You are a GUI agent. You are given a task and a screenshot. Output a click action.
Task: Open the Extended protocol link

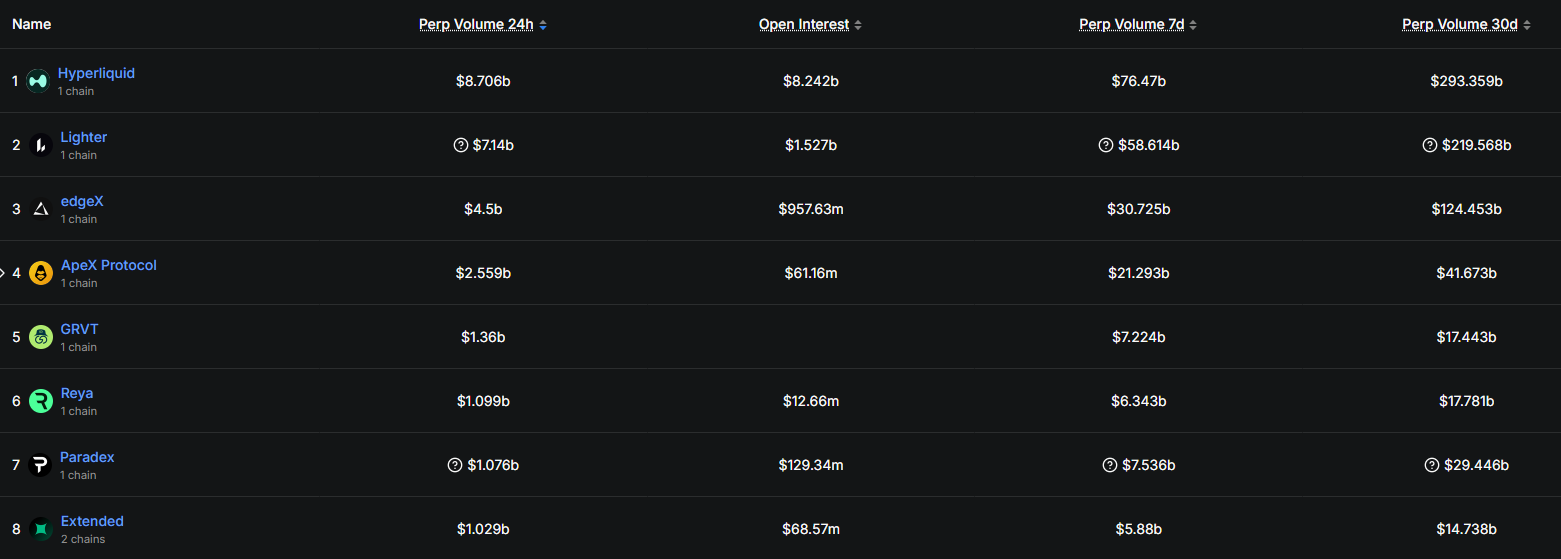point(92,521)
